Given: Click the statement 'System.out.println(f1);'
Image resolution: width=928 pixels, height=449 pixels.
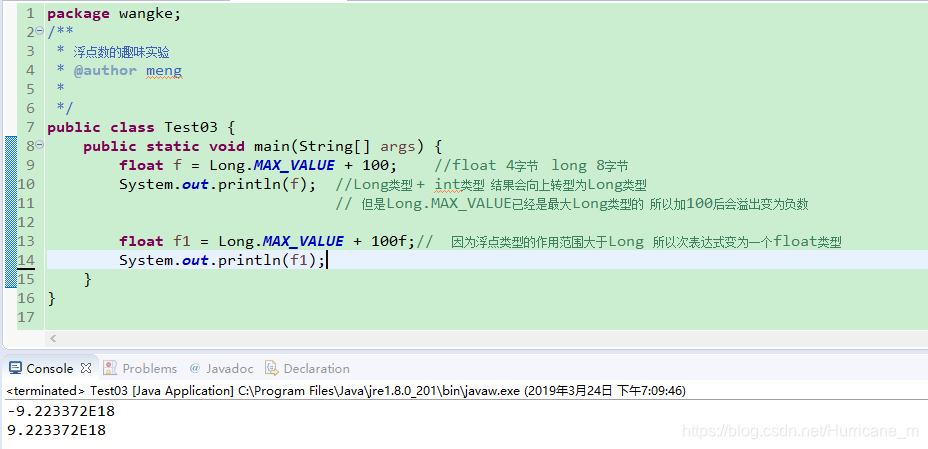Looking at the screenshot, I should coord(223,260).
